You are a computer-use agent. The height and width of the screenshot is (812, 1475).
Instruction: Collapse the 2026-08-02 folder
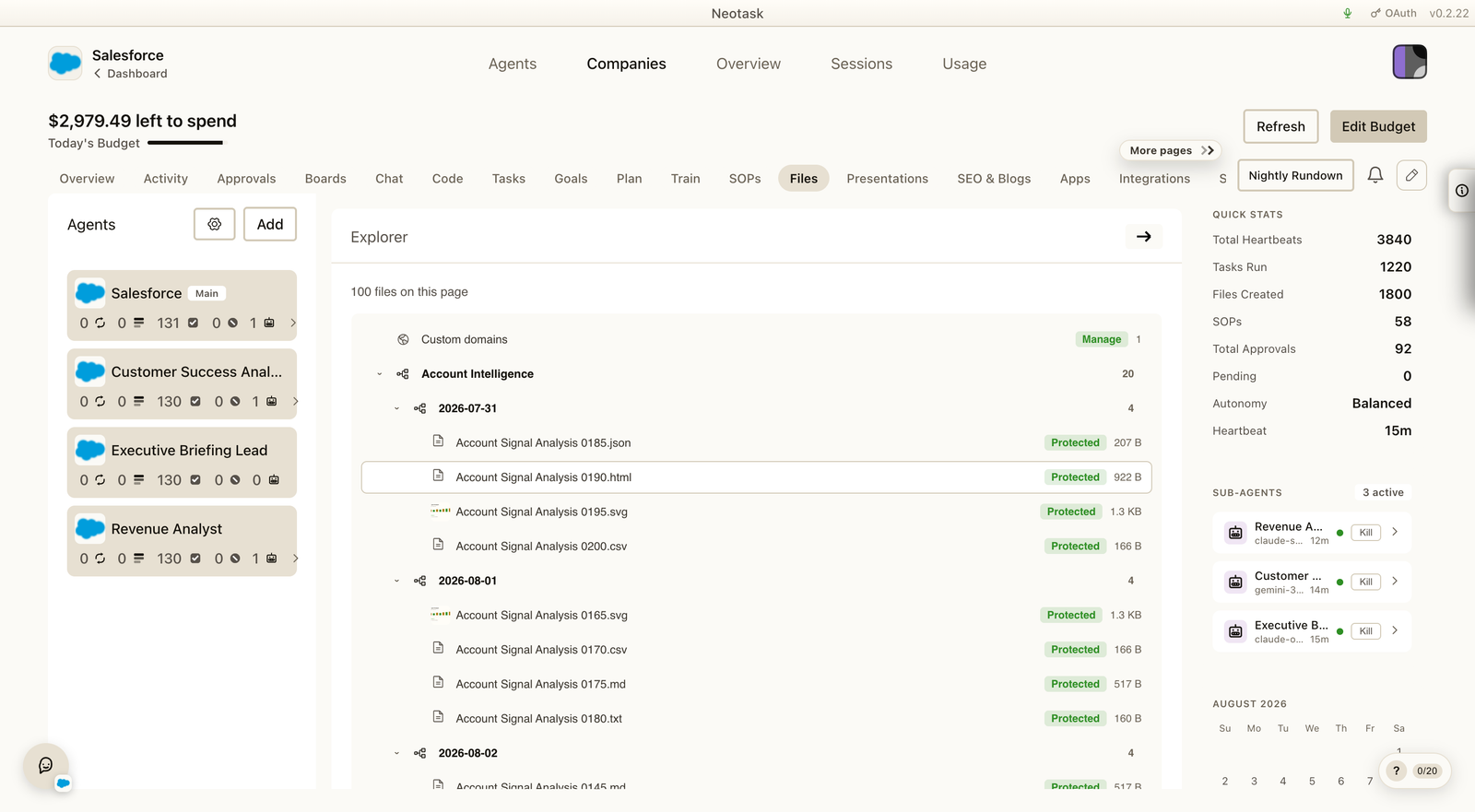(x=396, y=753)
